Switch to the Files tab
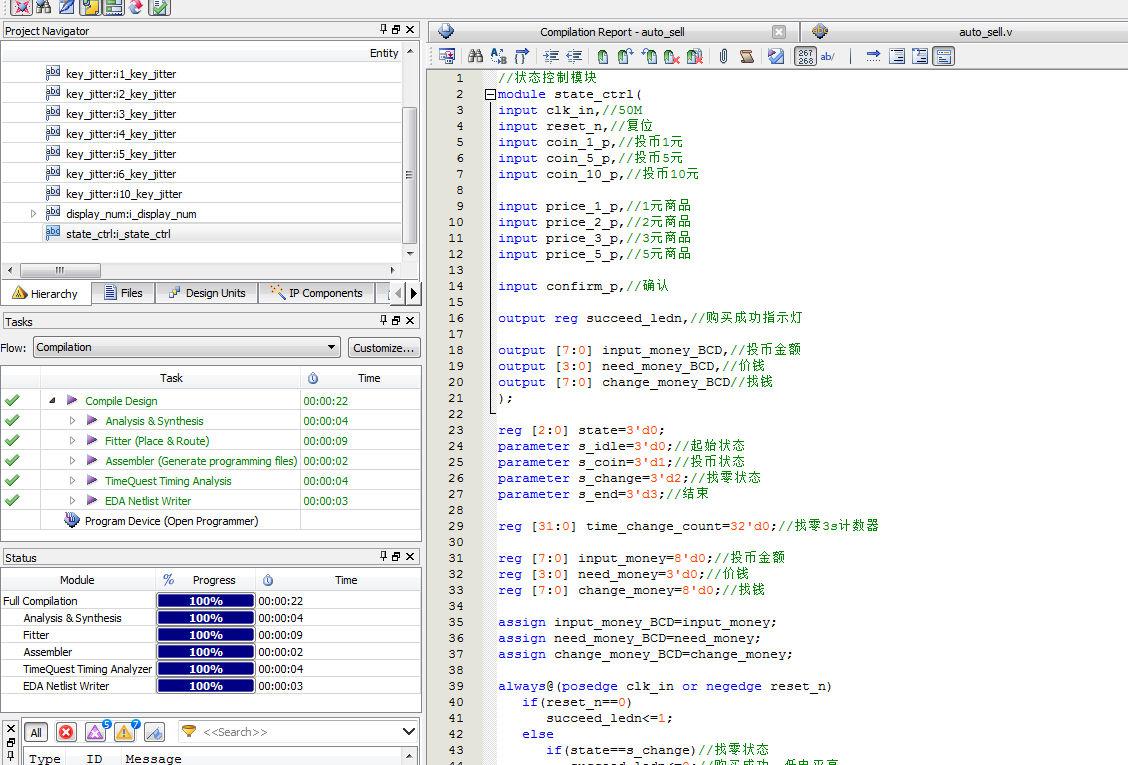The height and width of the screenshot is (765, 1128). click(121, 293)
